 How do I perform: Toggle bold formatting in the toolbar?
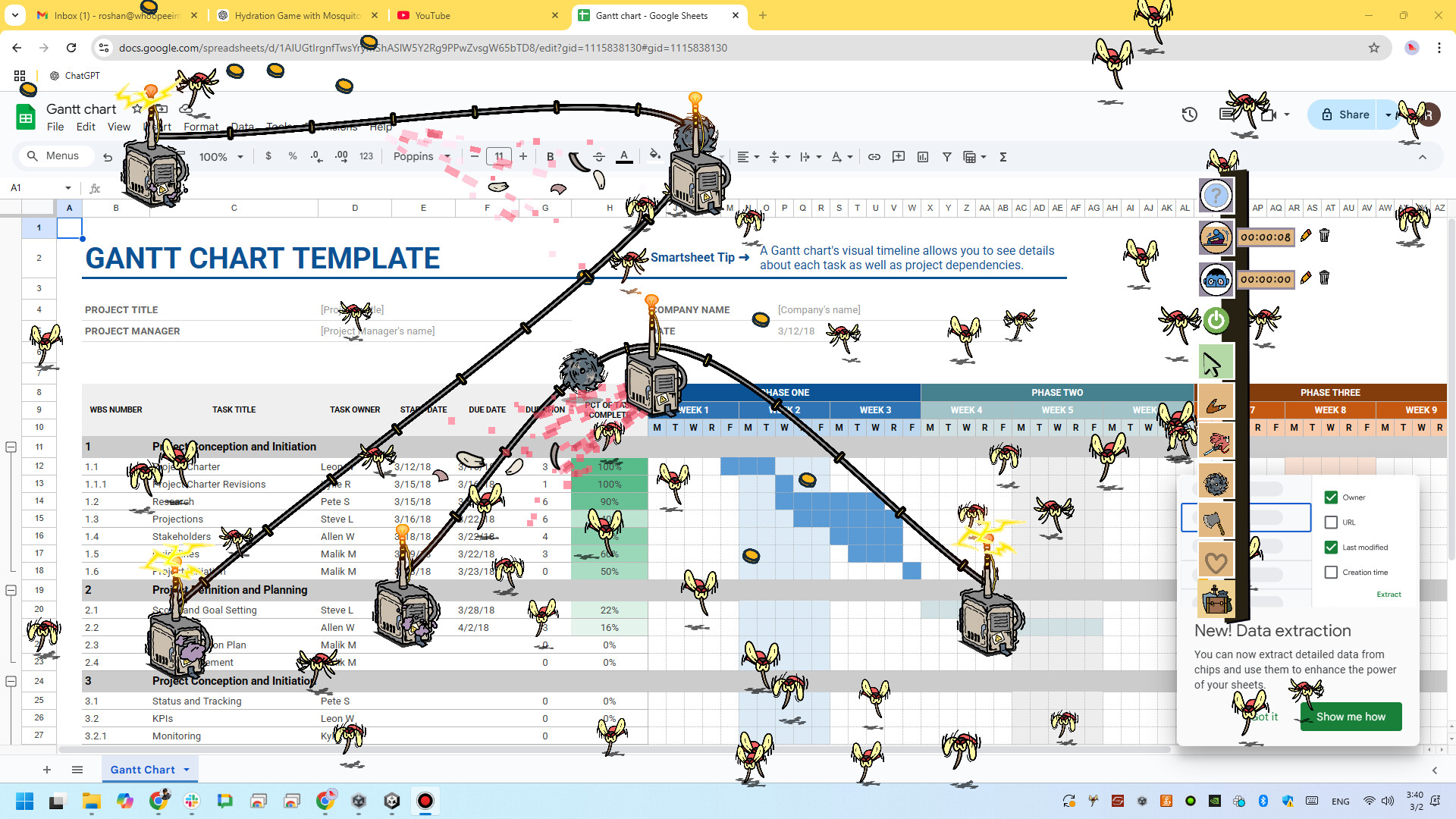pos(550,156)
